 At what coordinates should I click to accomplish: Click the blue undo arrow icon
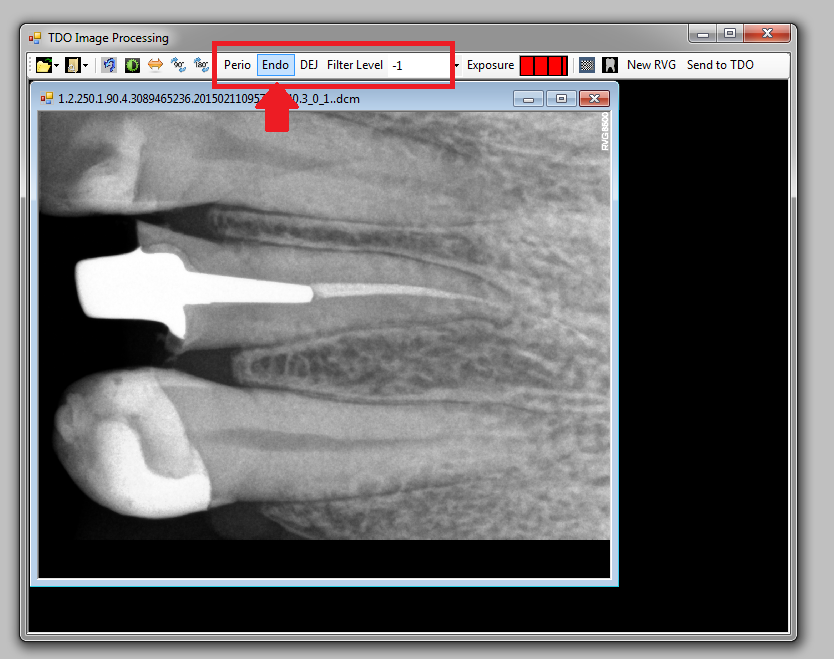tap(109, 65)
